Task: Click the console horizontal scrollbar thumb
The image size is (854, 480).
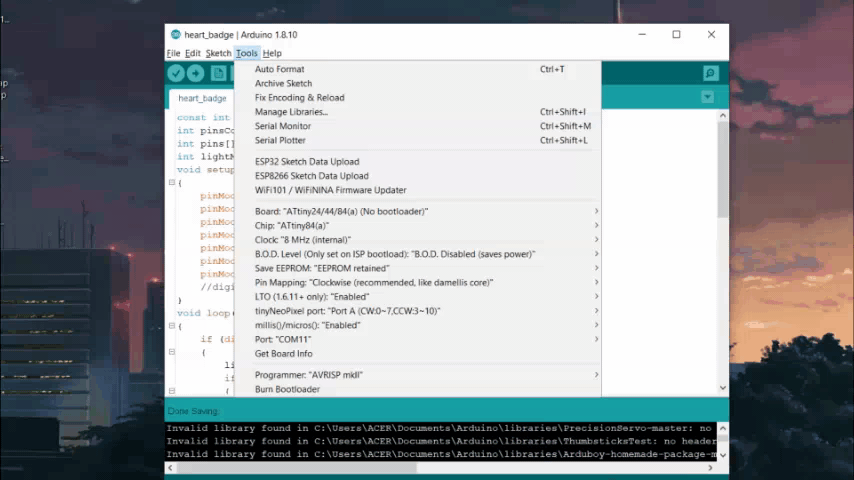Action: pyautogui.click(x=297, y=468)
